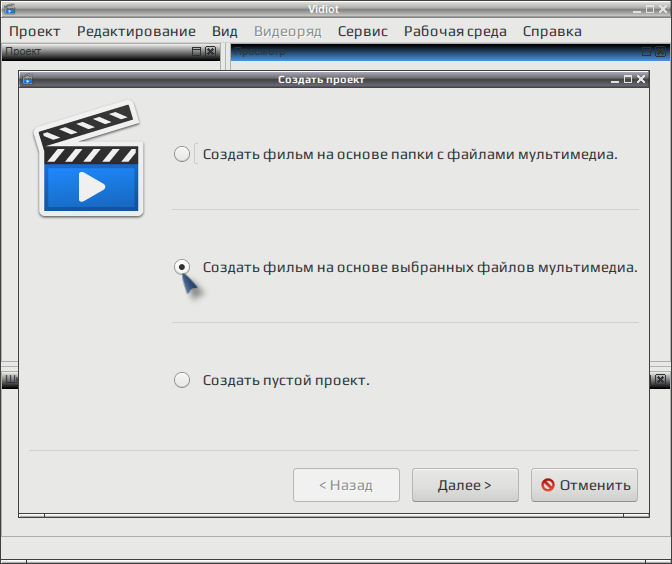The image size is (672, 564).
Task: Open the 'Редактирование' menu
Action: pos(136,31)
